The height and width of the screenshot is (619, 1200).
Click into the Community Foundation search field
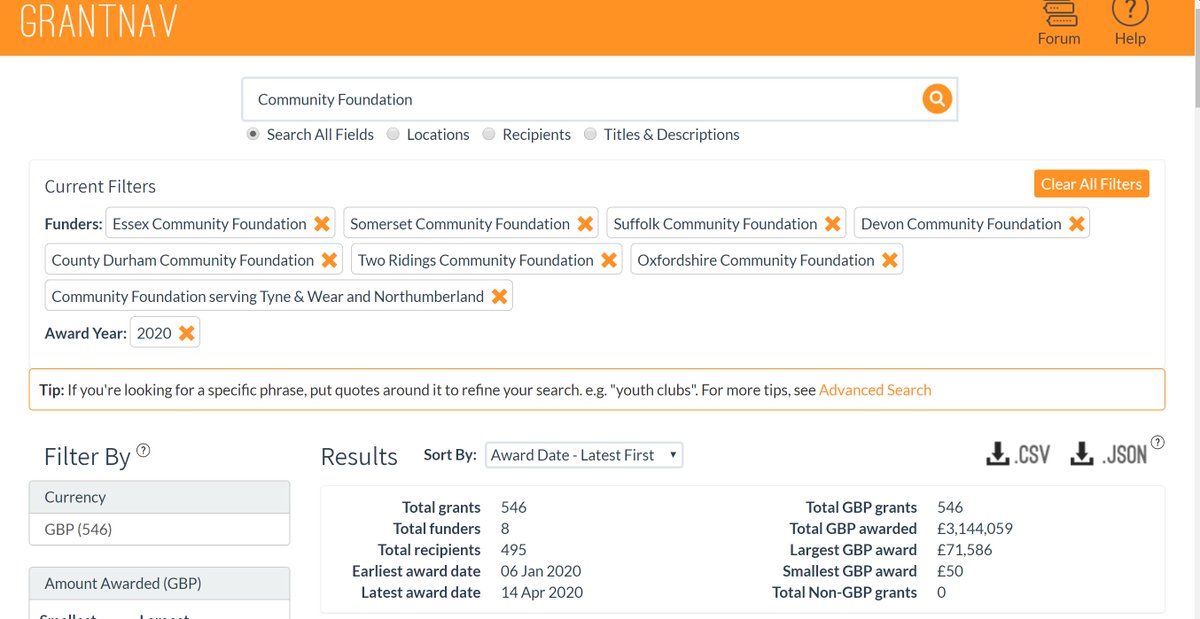[x=582, y=99]
